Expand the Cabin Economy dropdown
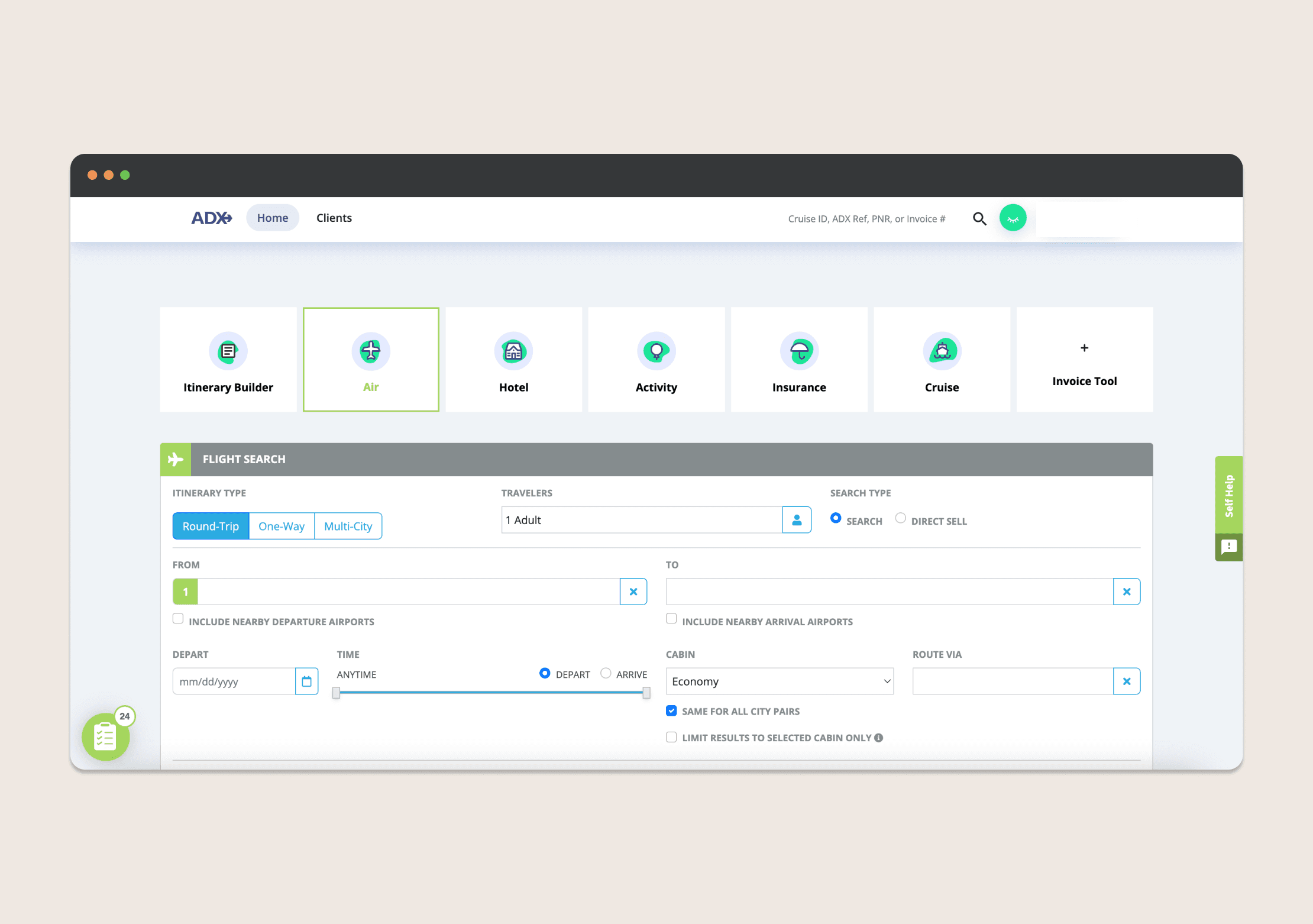The image size is (1313, 924). [780, 681]
